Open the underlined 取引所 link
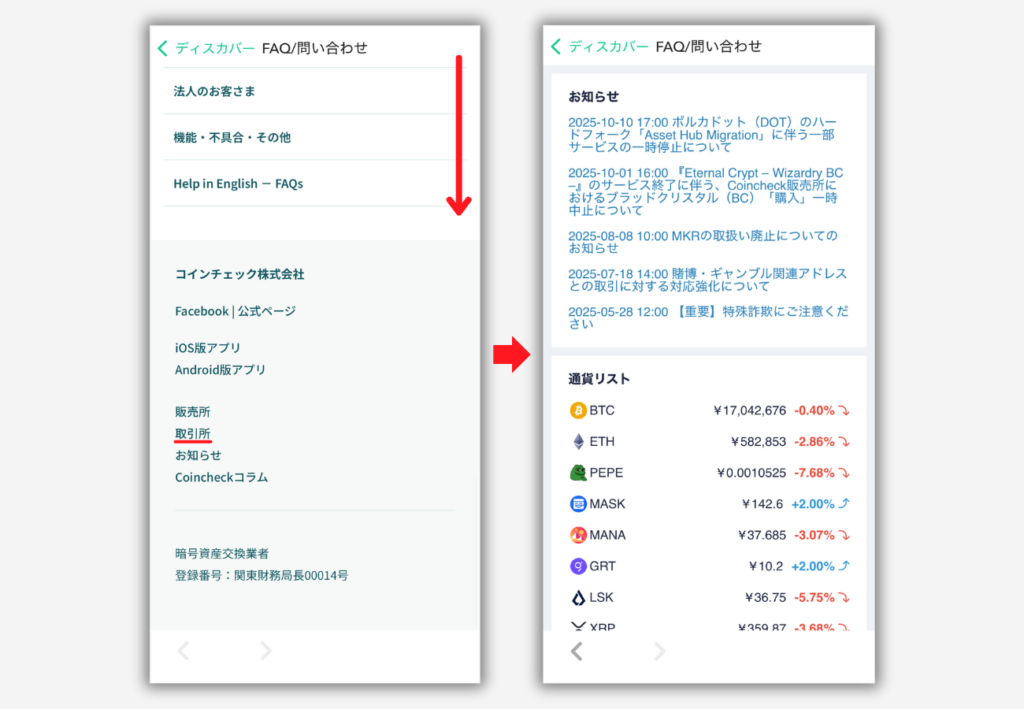The height and width of the screenshot is (709, 1024). point(192,433)
